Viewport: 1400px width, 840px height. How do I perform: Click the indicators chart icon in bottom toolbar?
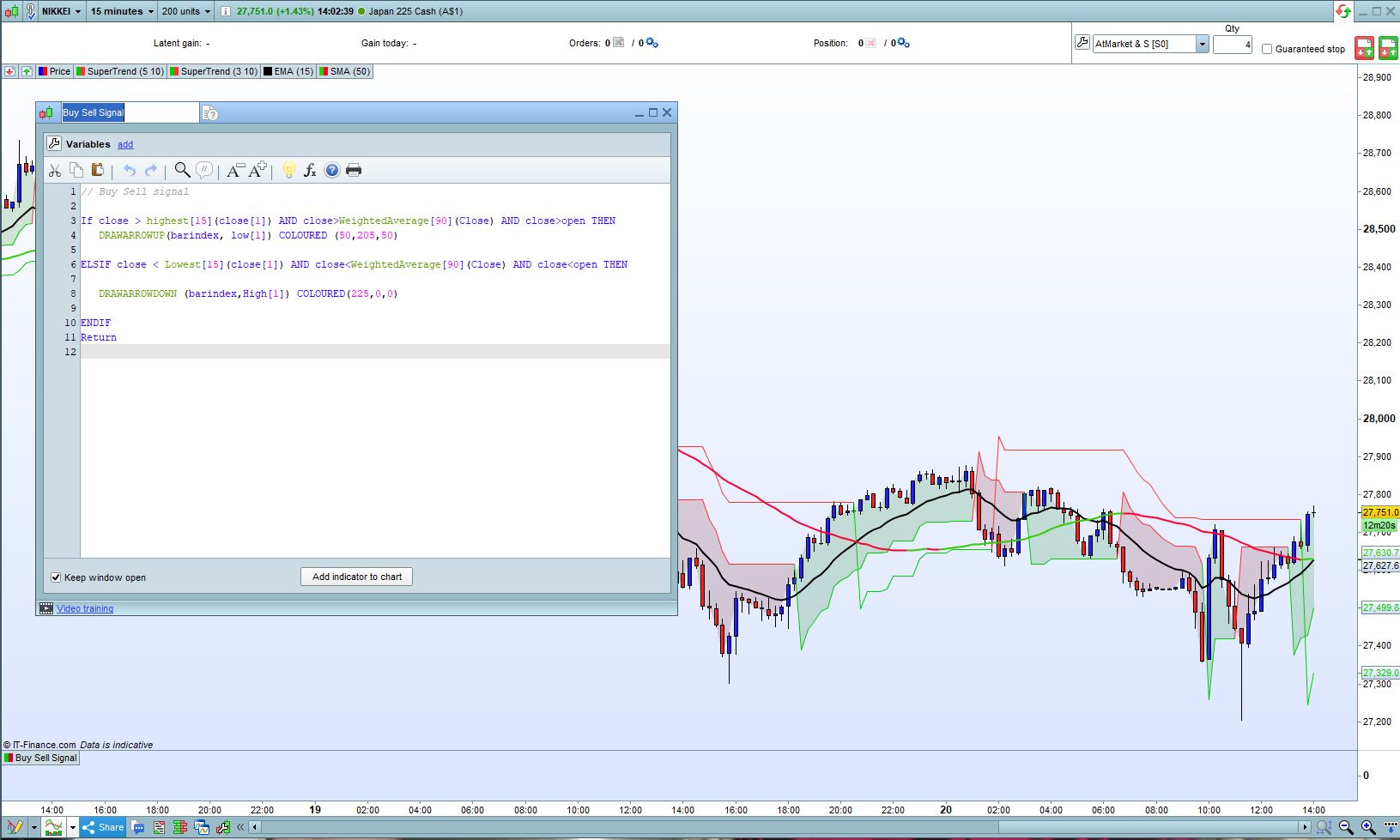click(53, 827)
